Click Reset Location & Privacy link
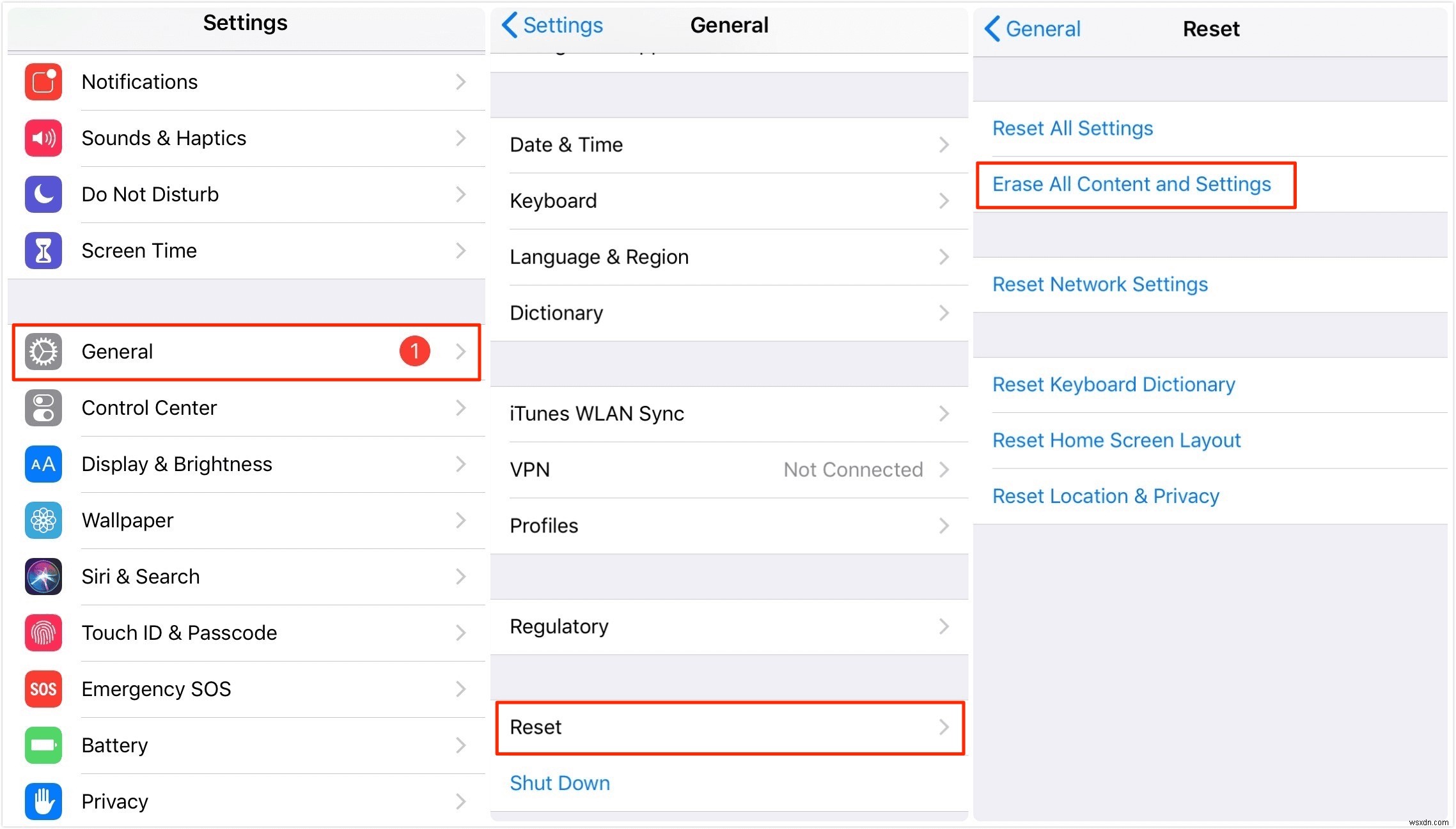 [1106, 497]
